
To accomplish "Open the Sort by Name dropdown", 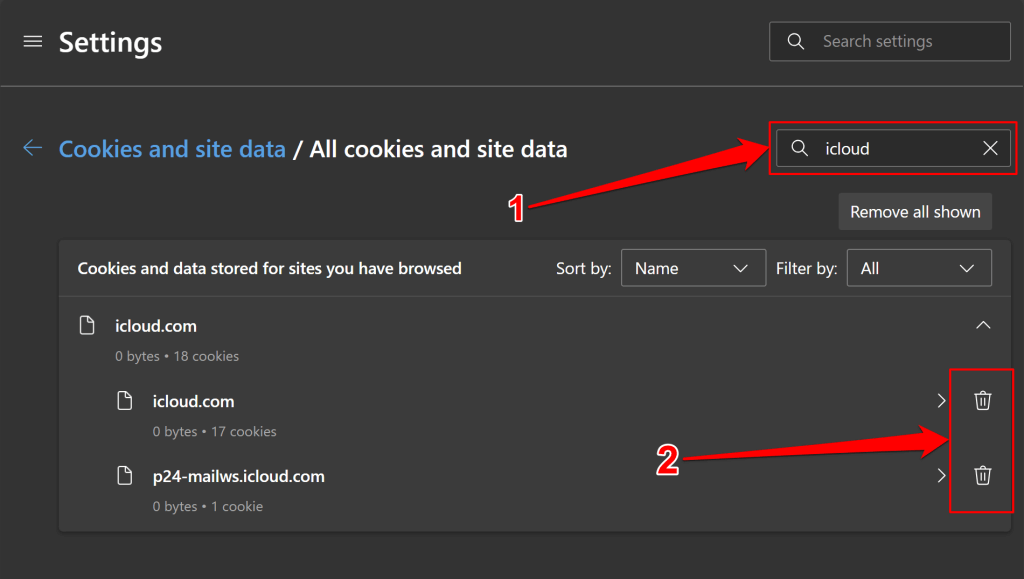I will [693, 268].
